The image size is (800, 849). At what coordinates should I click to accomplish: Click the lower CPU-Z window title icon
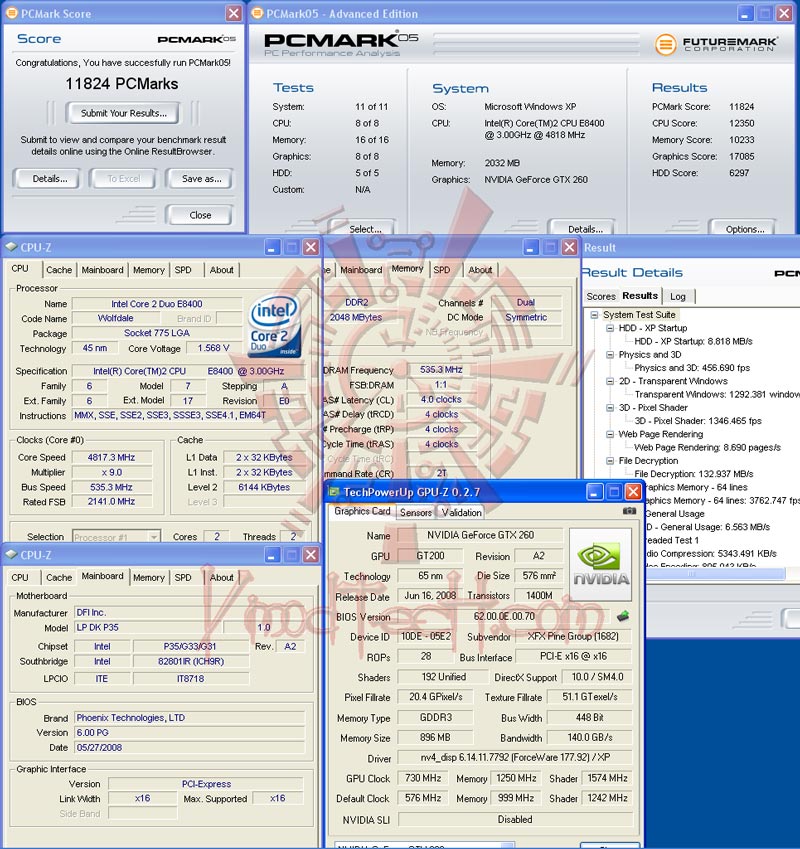click(11, 554)
